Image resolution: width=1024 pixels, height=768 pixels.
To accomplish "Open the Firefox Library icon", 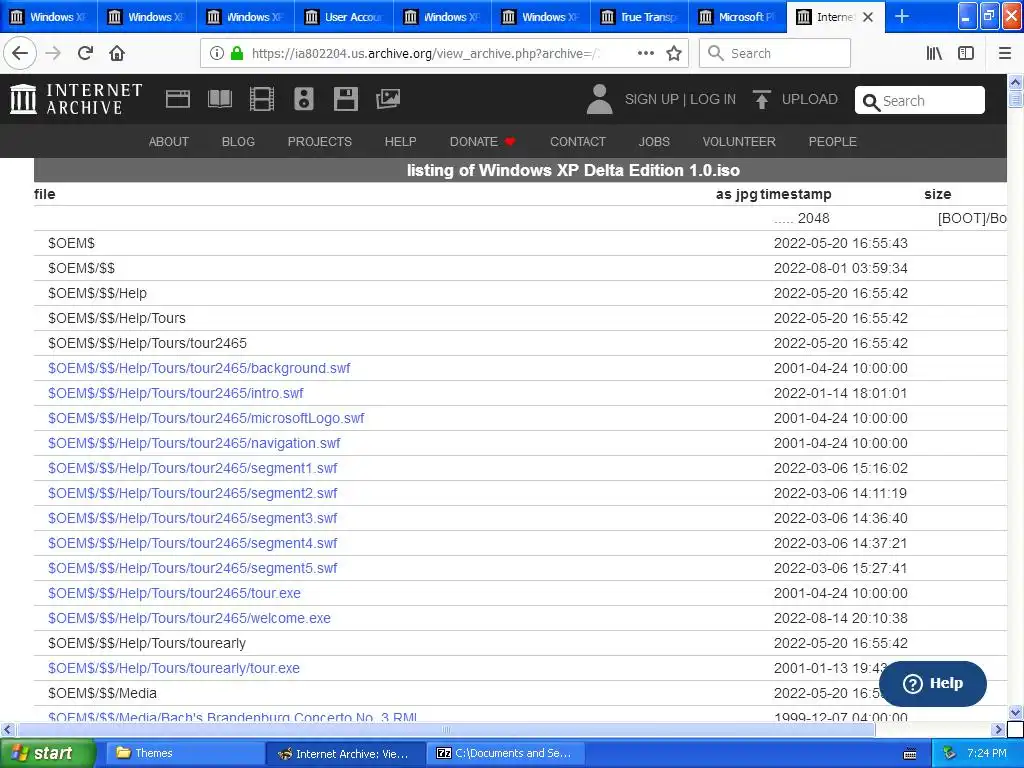I will (935, 53).
